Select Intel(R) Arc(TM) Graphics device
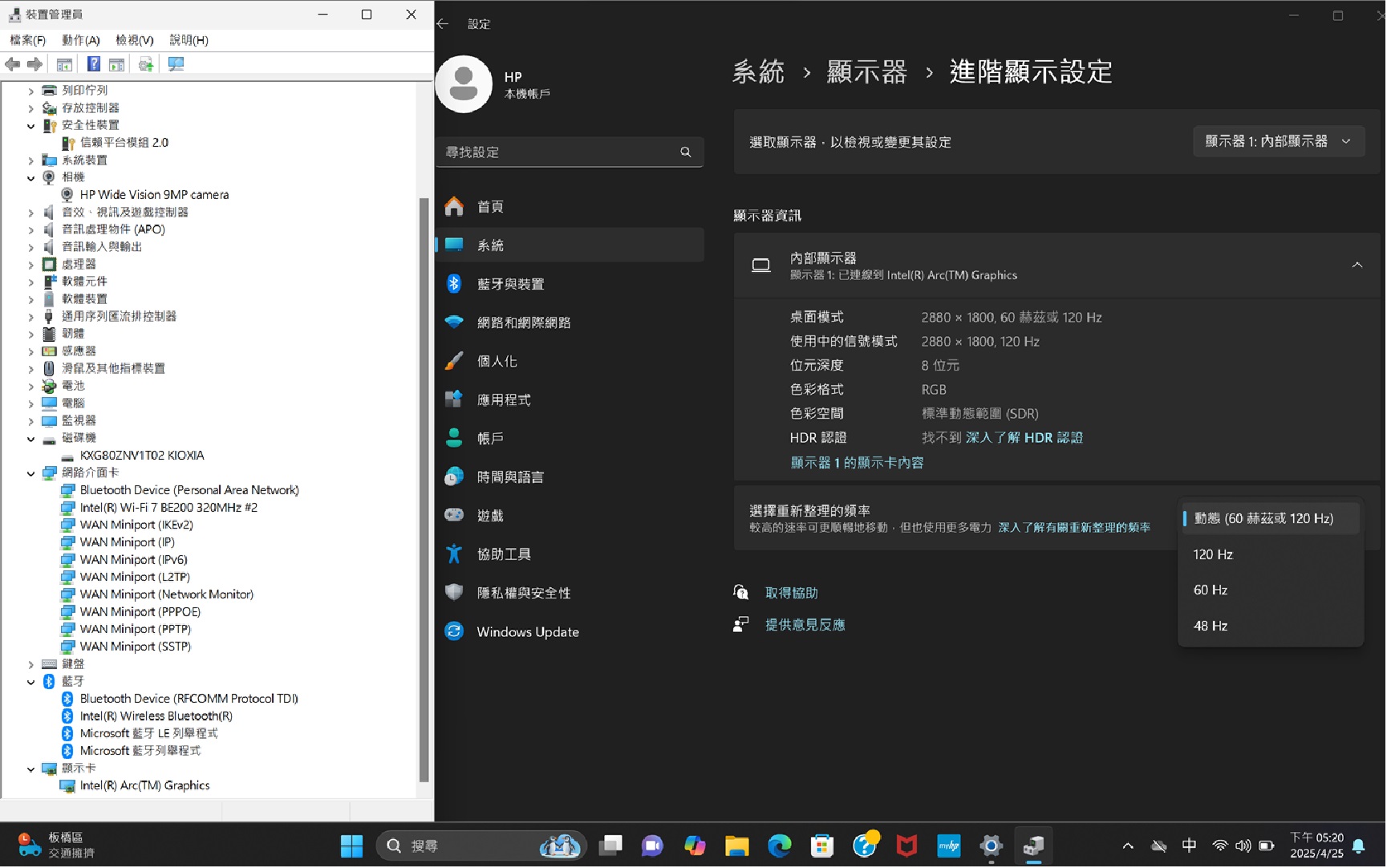Viewport: 1387px width, 868px height. coord(144,786)
